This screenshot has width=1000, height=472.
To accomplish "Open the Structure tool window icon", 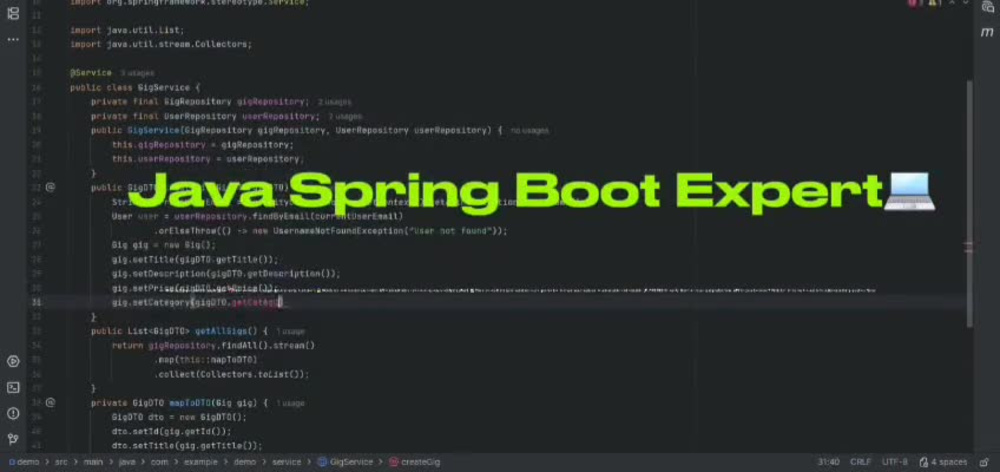I will click(13, 13).
